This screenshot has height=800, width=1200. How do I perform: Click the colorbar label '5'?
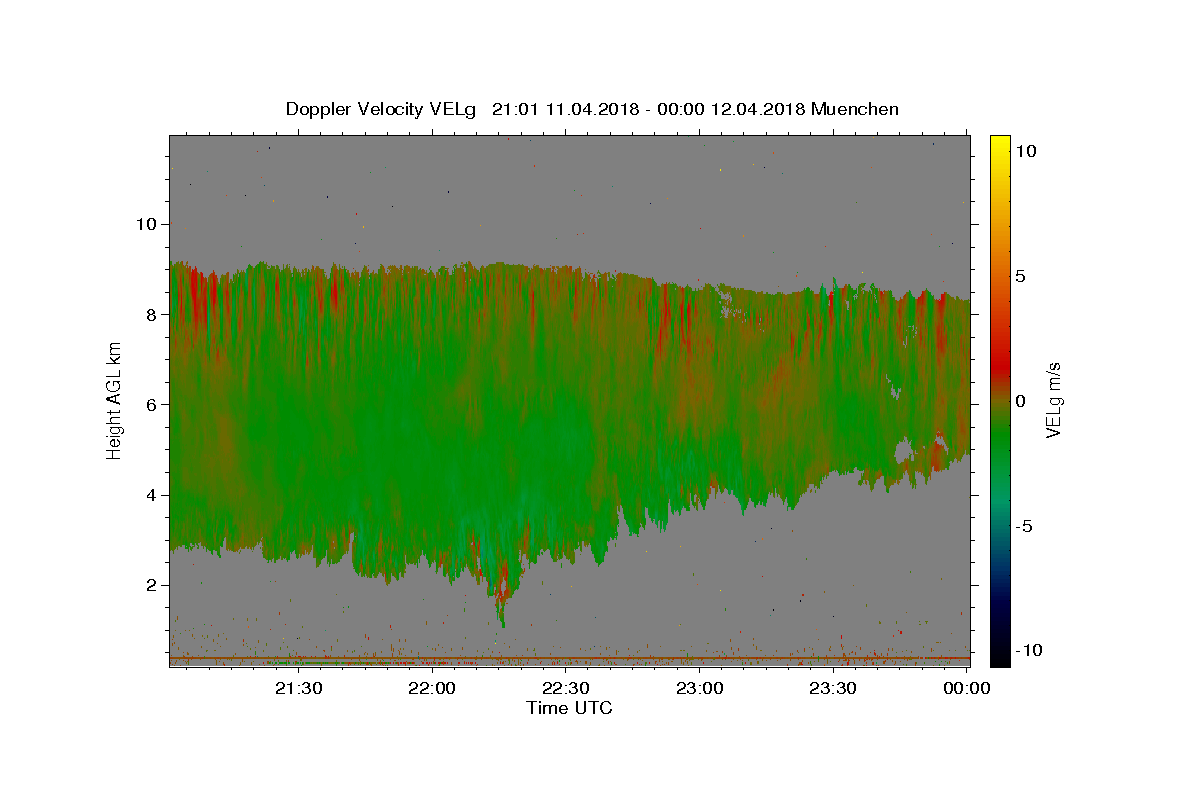(x=1020, y=275)
